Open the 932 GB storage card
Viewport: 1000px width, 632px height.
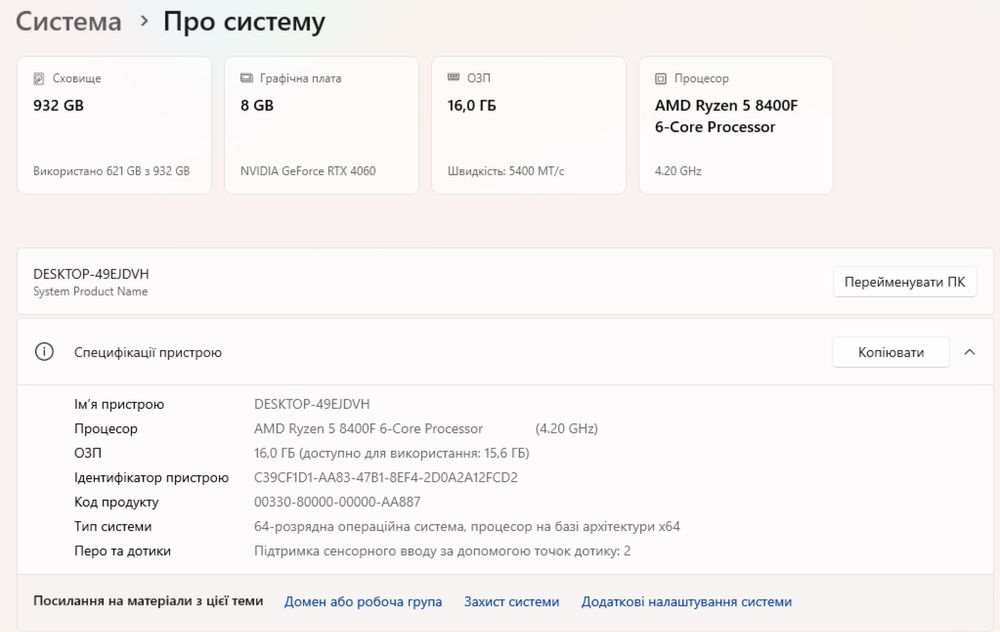(113, 125)
